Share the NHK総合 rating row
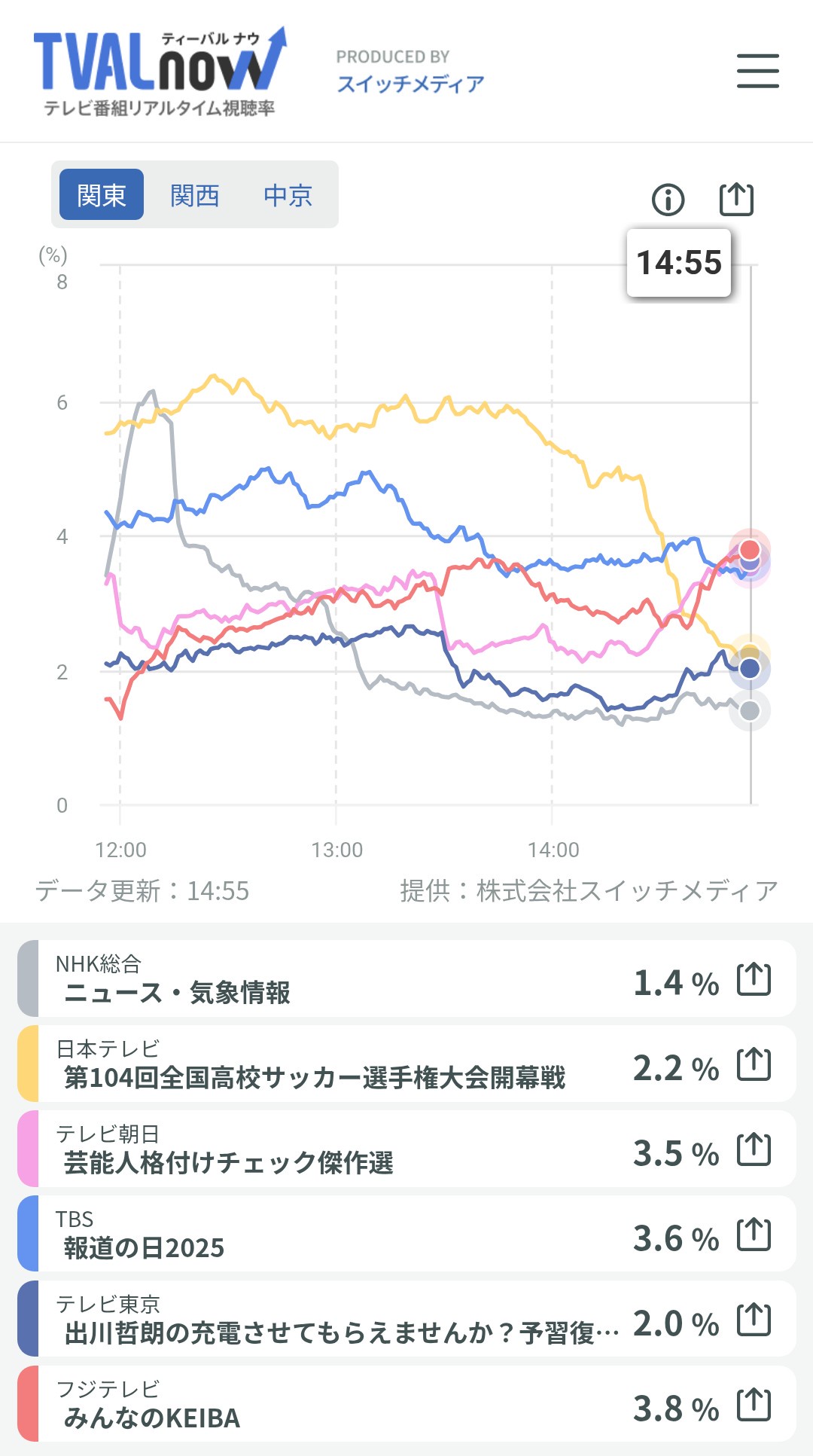This screenshot has width=813, height=1456. click(x=754, y=979)
